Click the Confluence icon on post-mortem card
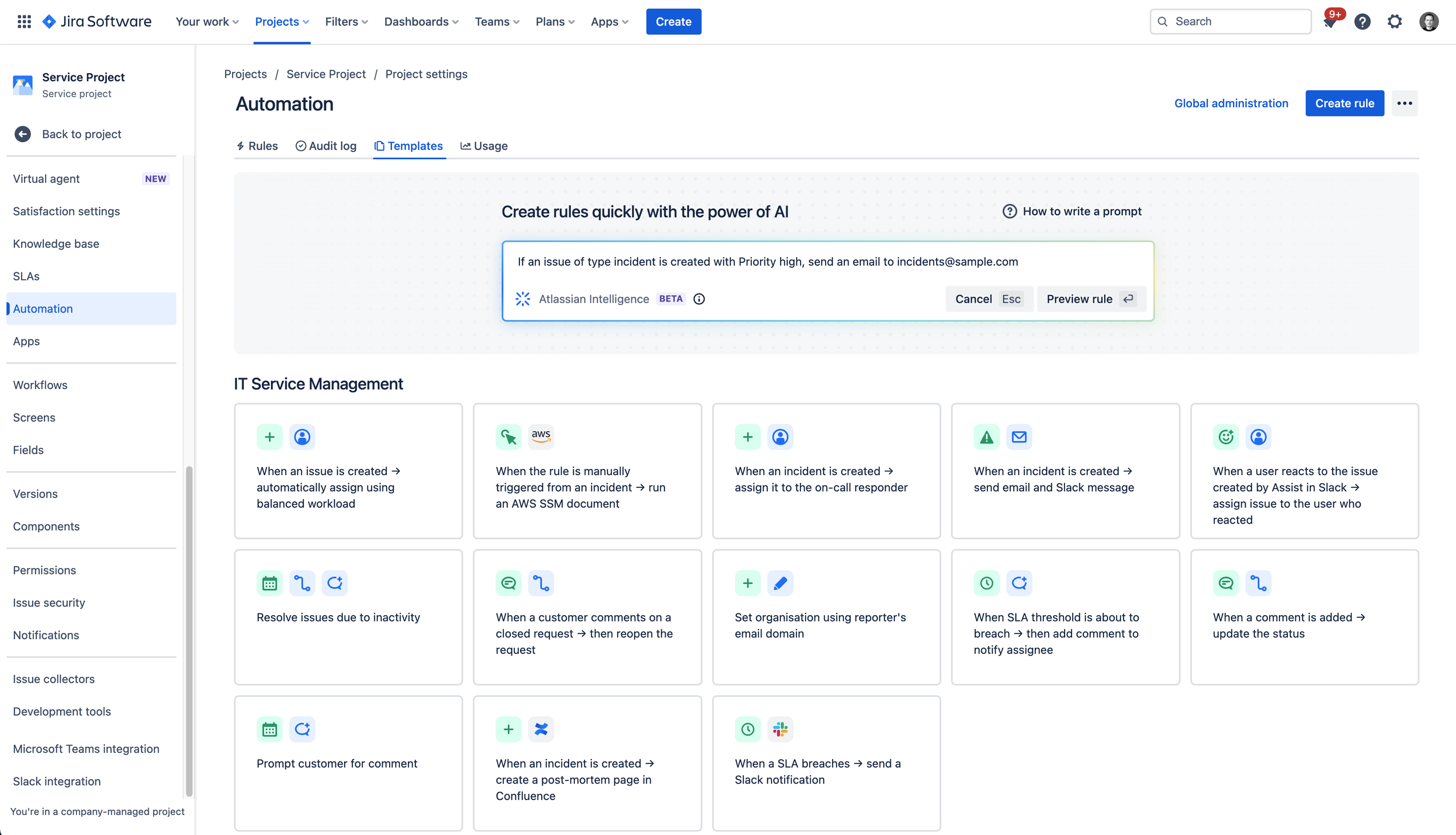This screenshot has width=1456, height=835. (541, 729)
